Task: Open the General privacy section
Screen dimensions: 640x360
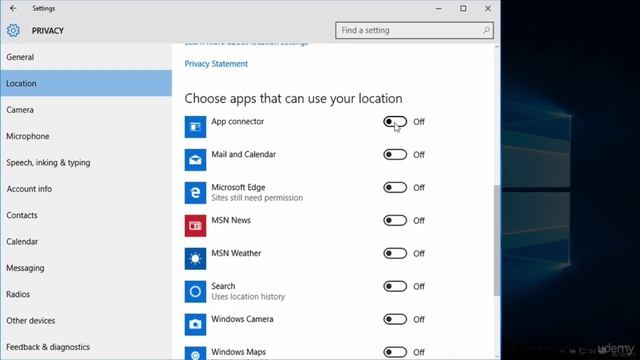Action: 86,57
